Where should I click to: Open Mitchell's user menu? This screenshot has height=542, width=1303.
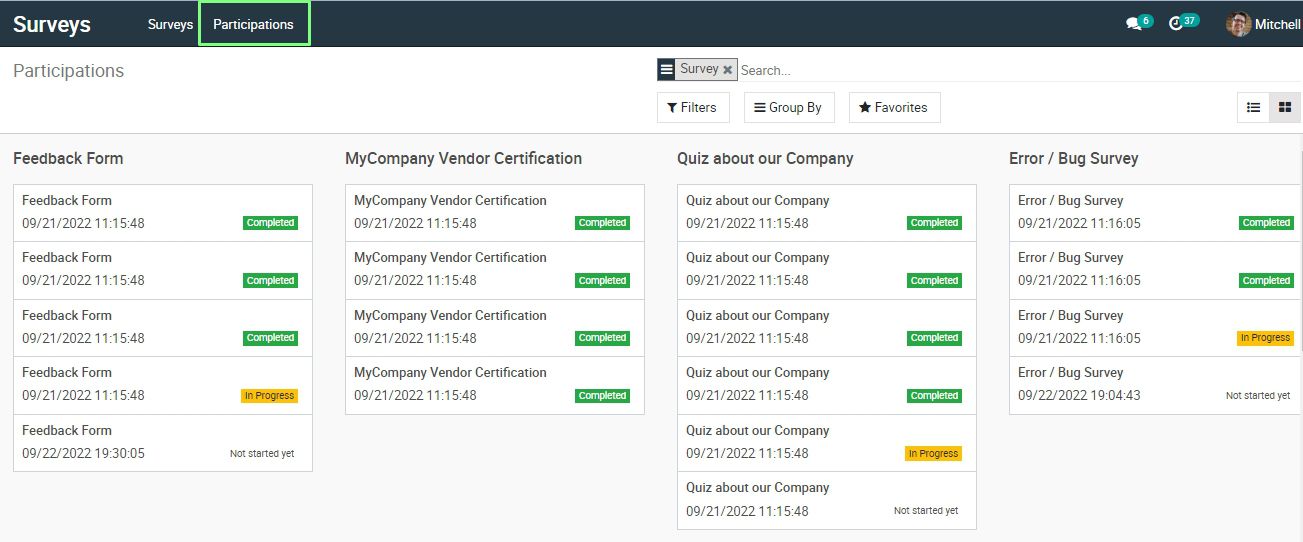tap(1263, 24)
